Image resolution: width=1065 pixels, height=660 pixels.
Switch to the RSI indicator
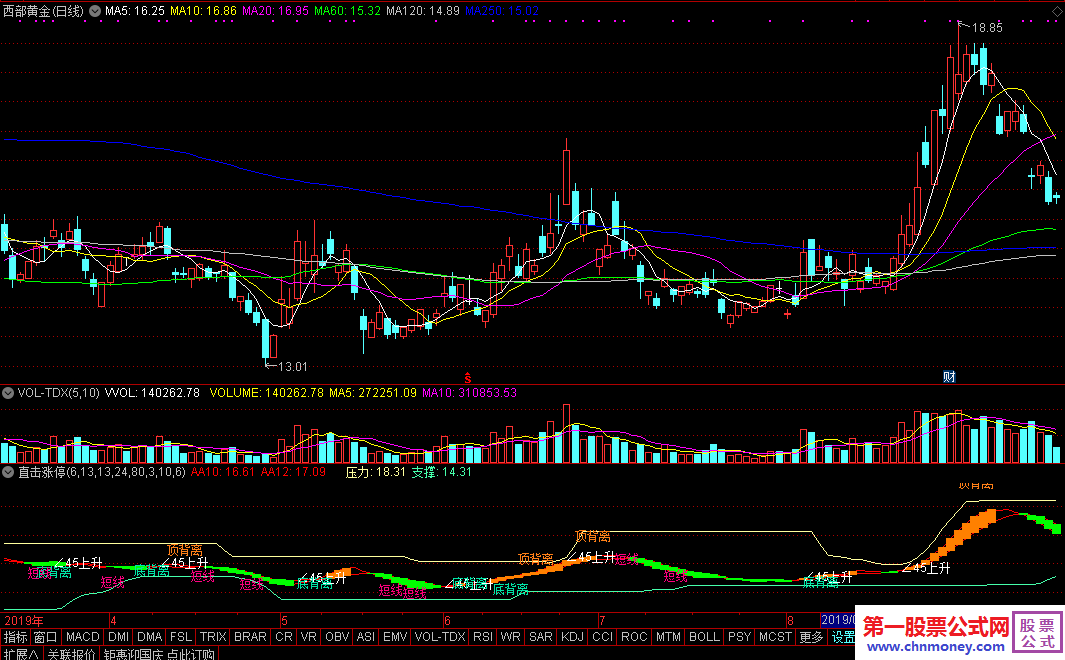483,637
